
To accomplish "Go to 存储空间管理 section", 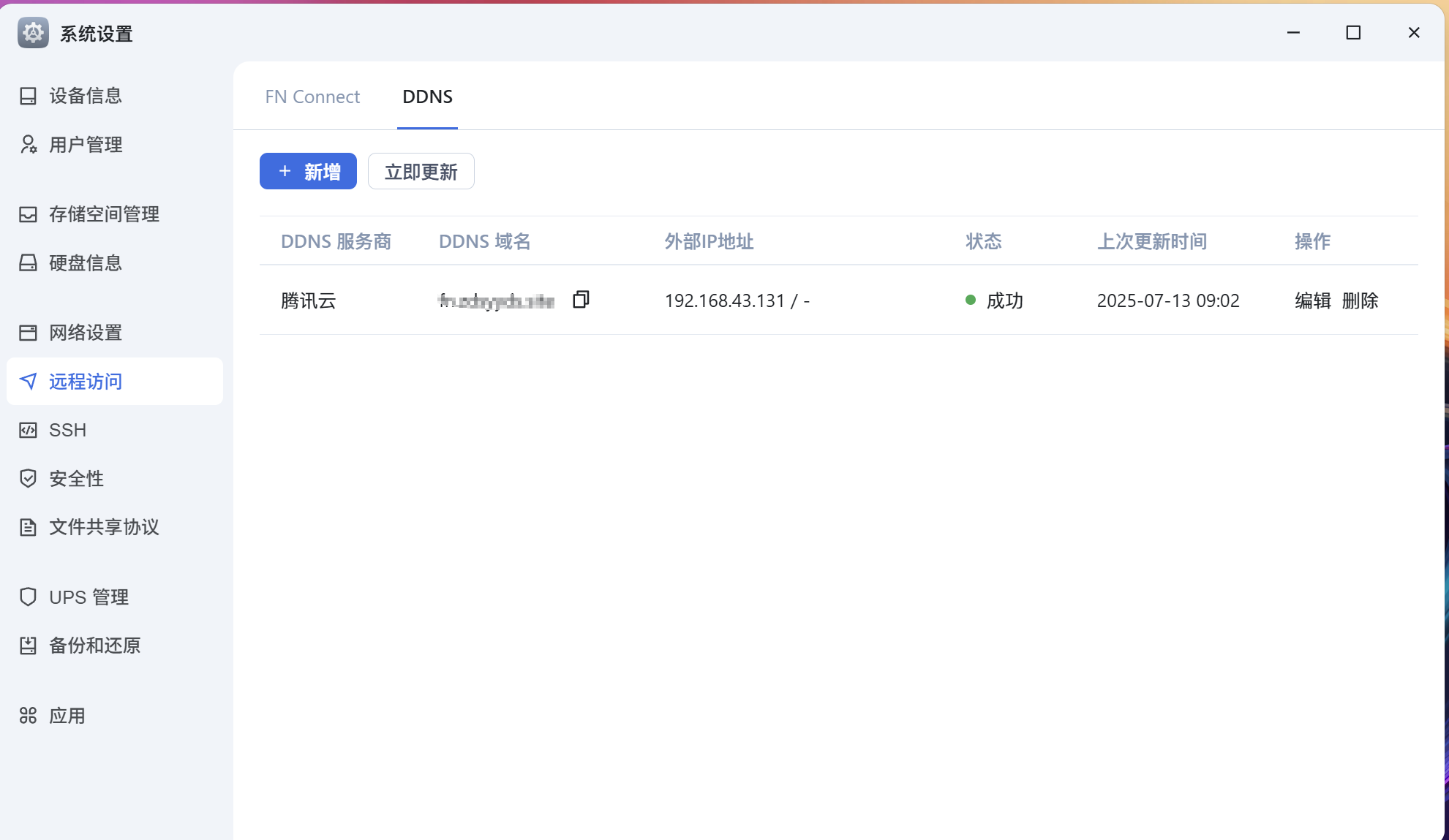I will pos(115,214).
